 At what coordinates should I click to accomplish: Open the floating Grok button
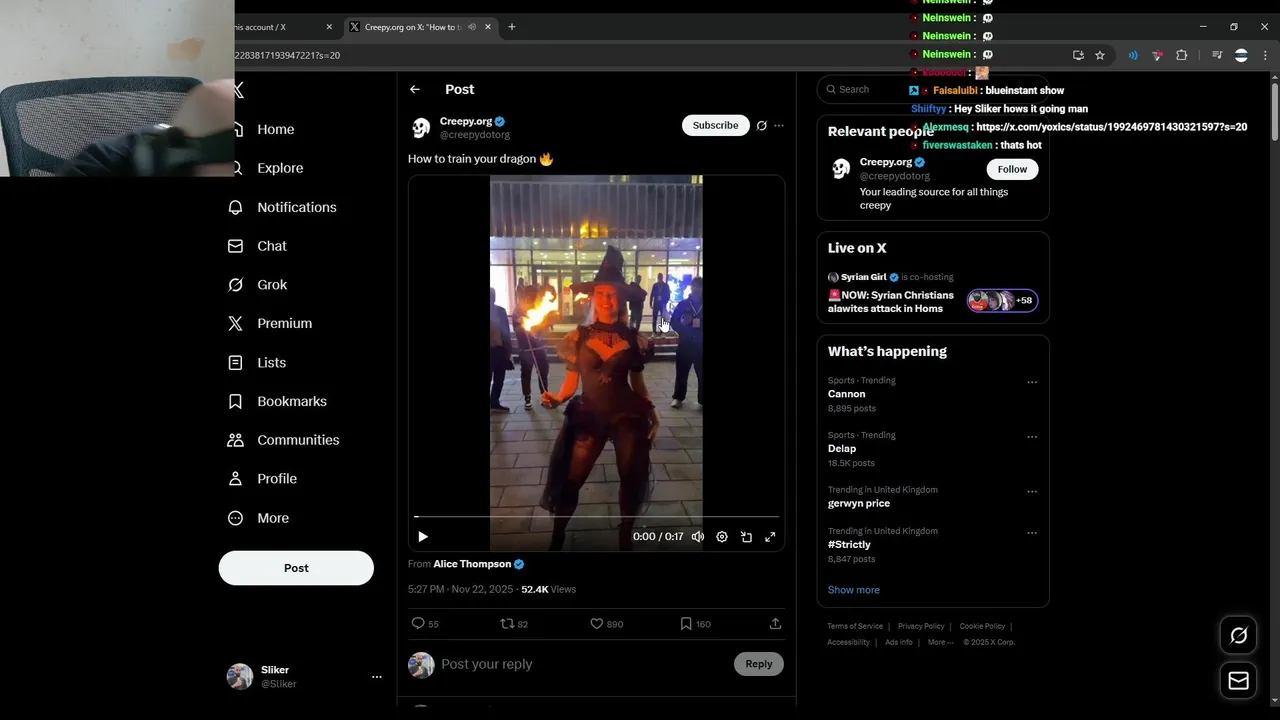point(1239,635)
